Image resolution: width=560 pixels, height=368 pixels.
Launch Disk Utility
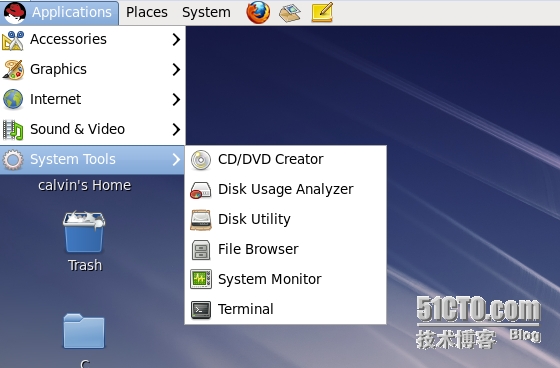point(285,220)
